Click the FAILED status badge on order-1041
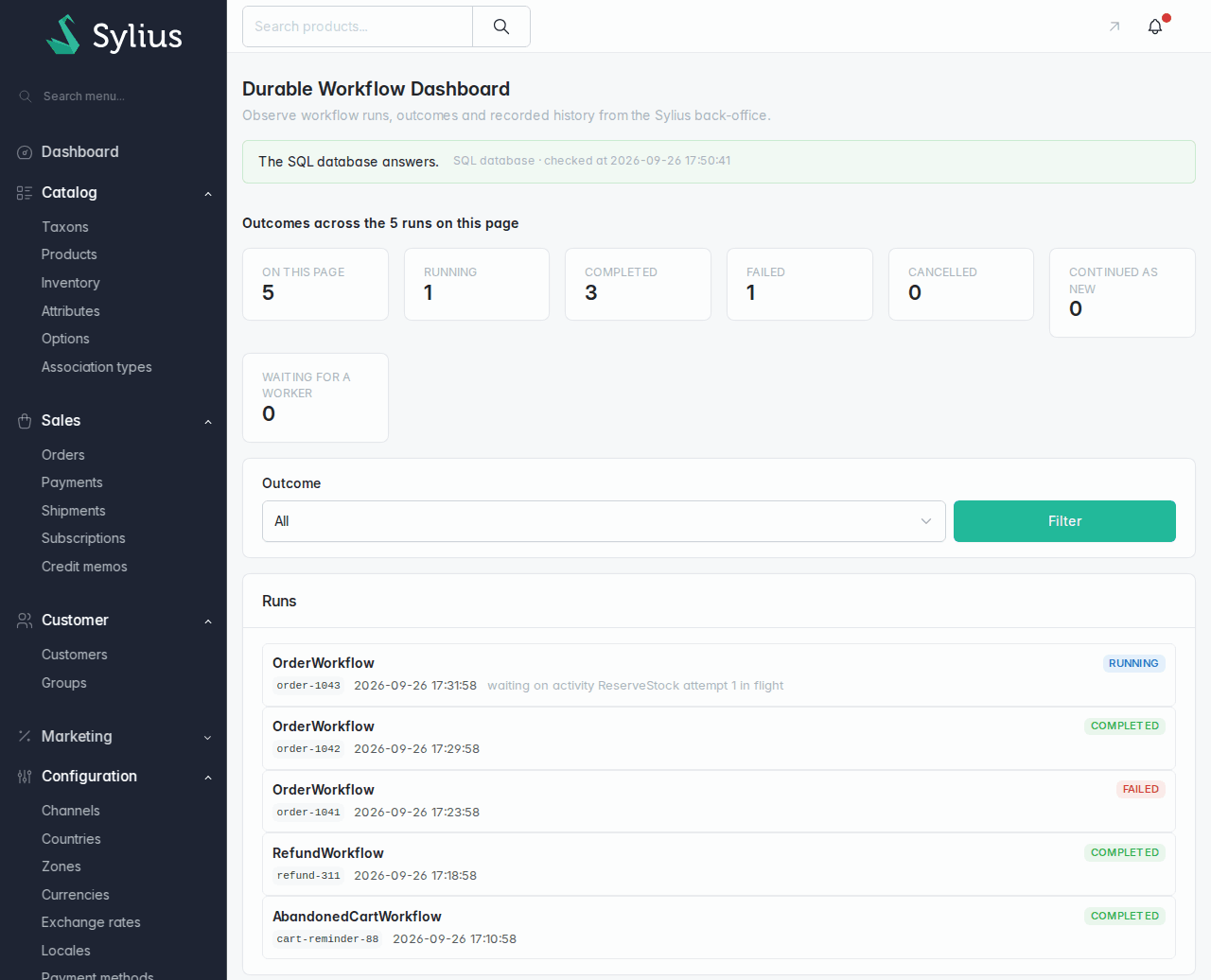 tap(1141, 789)
